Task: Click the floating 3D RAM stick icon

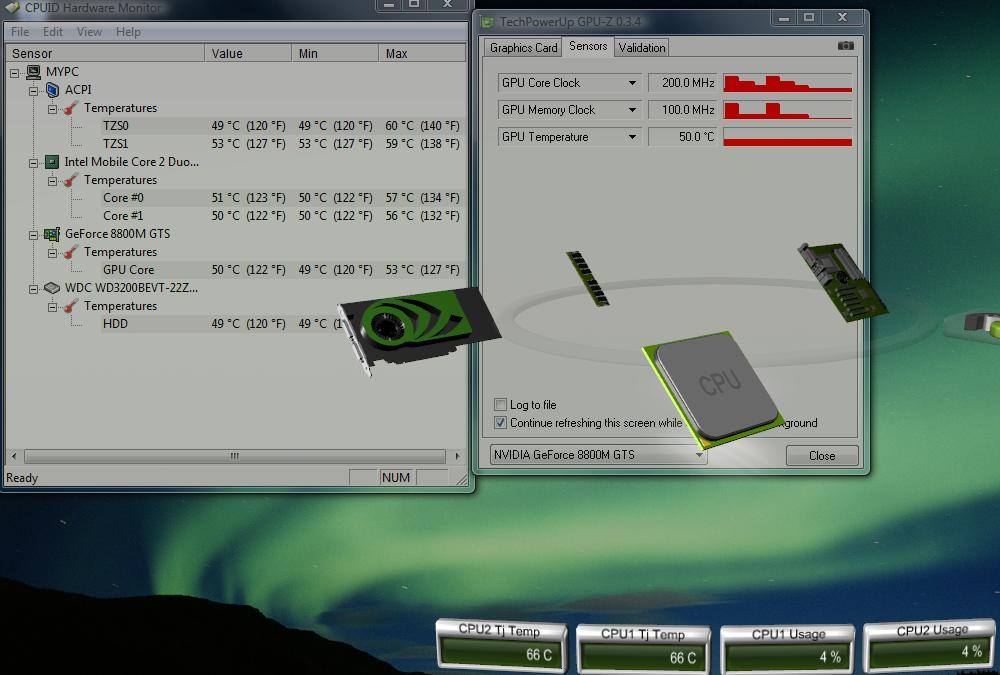Action: point(587,279)
